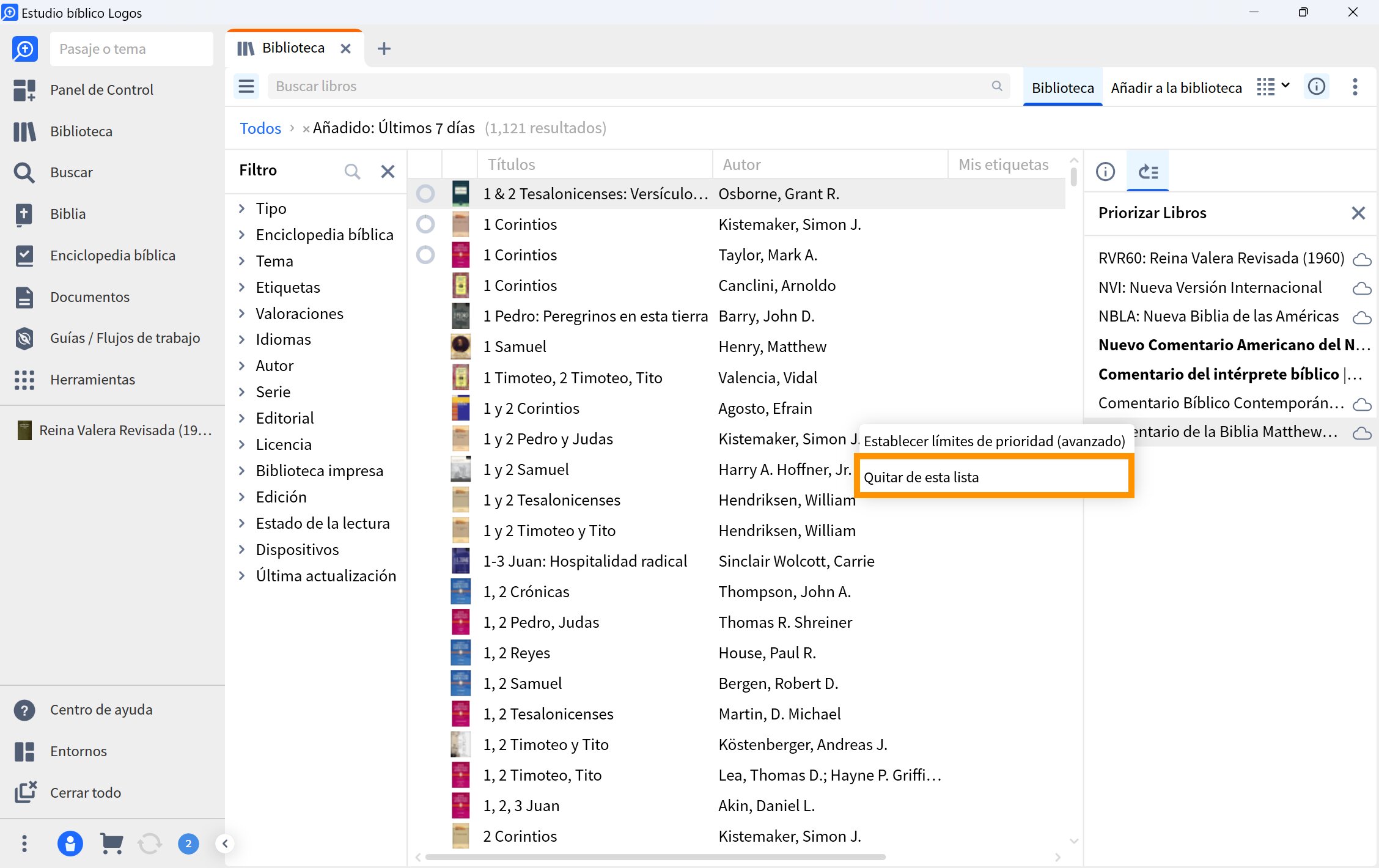Select NVI: Nueva Versión Internacional priority item
Image resolution: width=1379 pixels, height=868 pixels.
(x=1210, y=287)
